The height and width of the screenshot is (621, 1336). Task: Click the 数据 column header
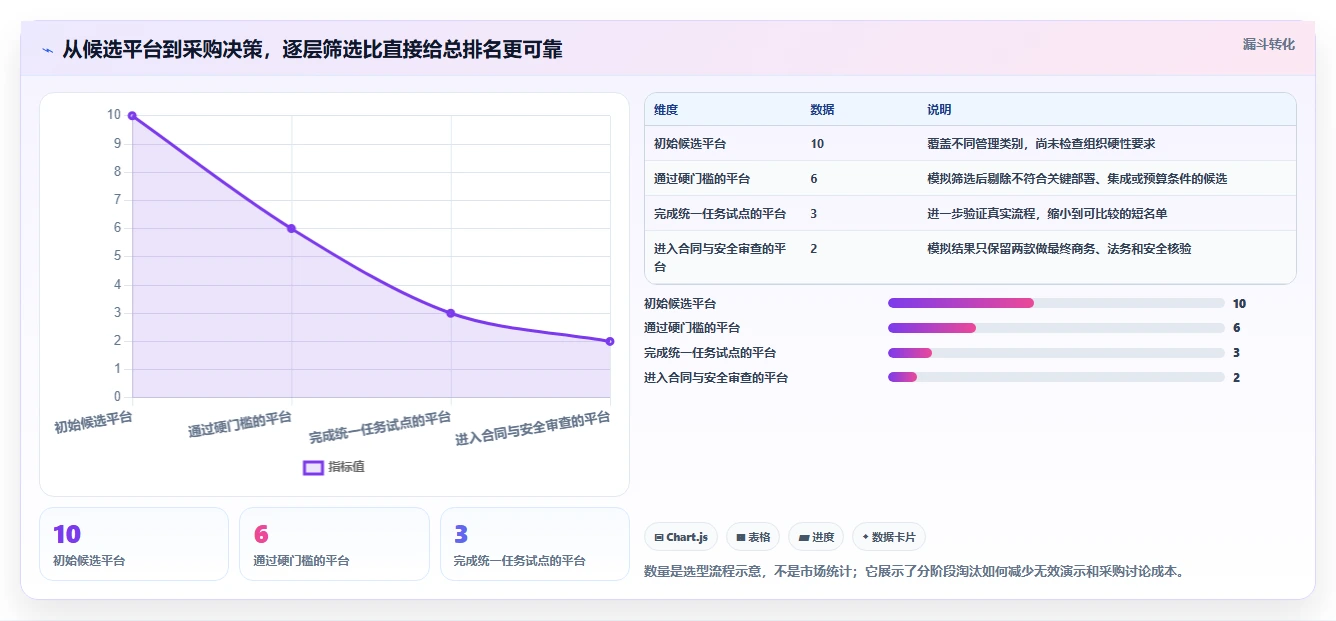click(x=822, y=110)
